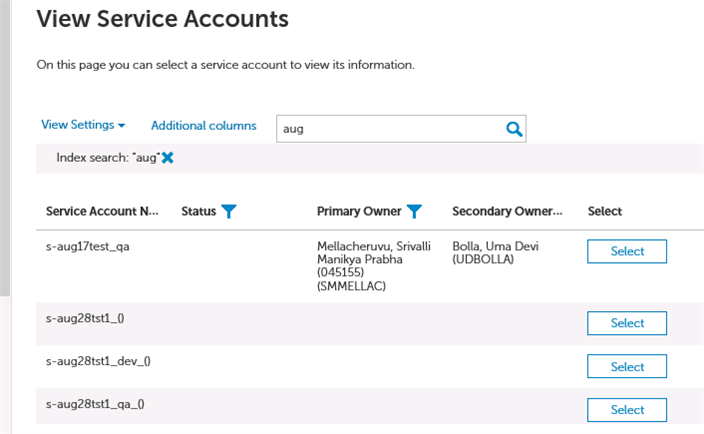
Task: Click the vertical scrollbar on left edge
Action: point(5,148)
